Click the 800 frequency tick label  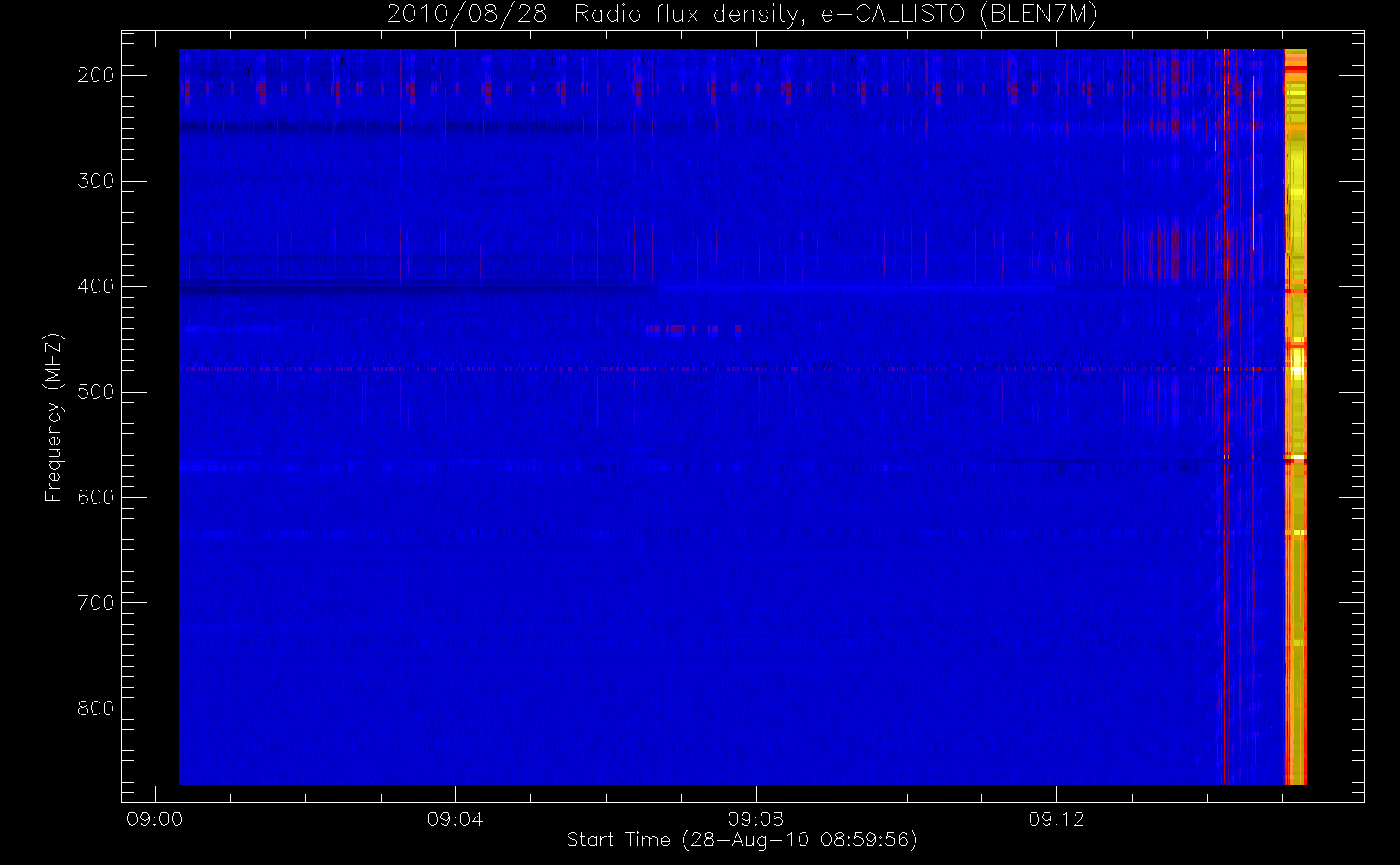96,708
